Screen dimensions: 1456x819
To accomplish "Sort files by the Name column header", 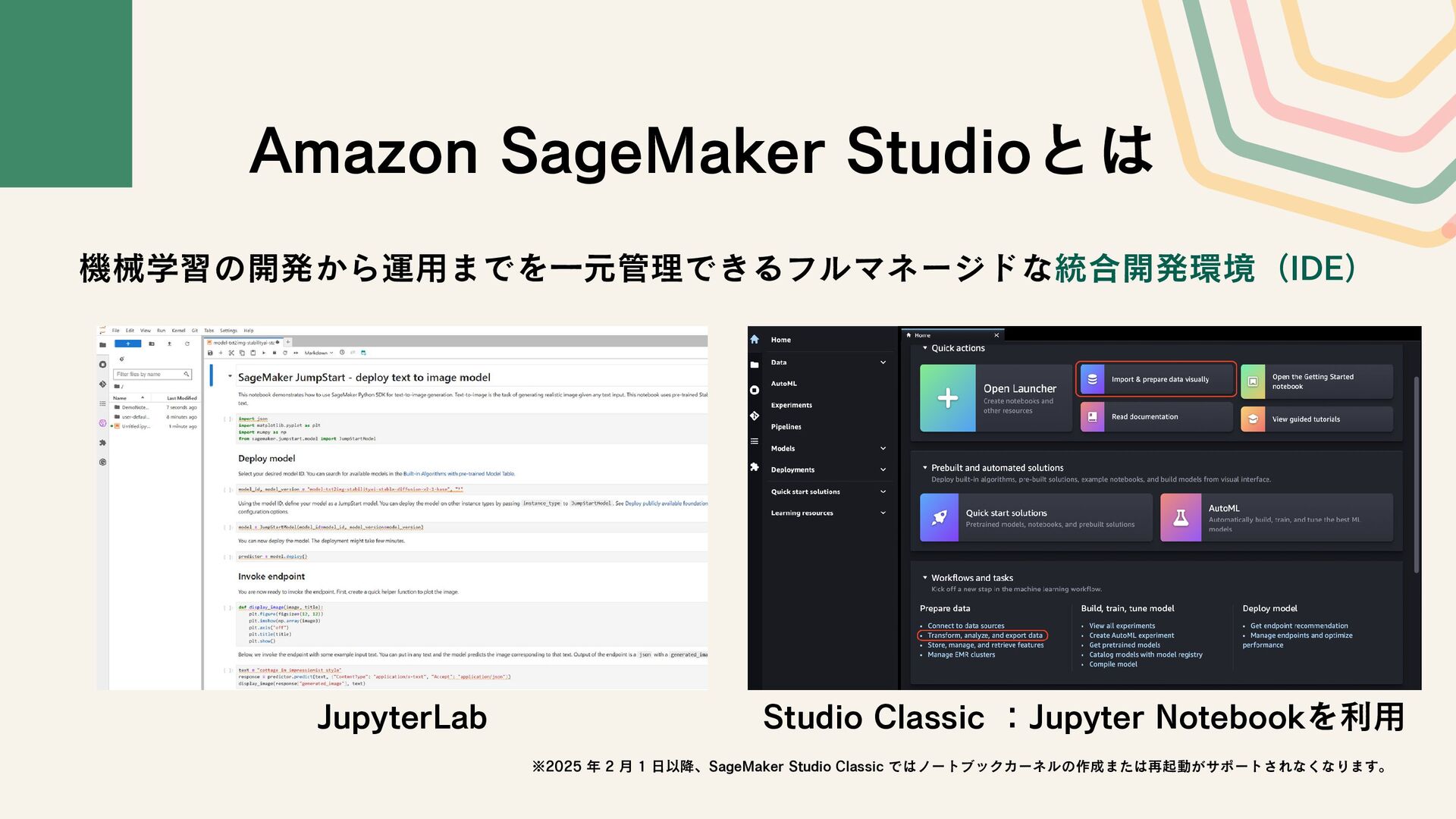I will click(129, 397).
